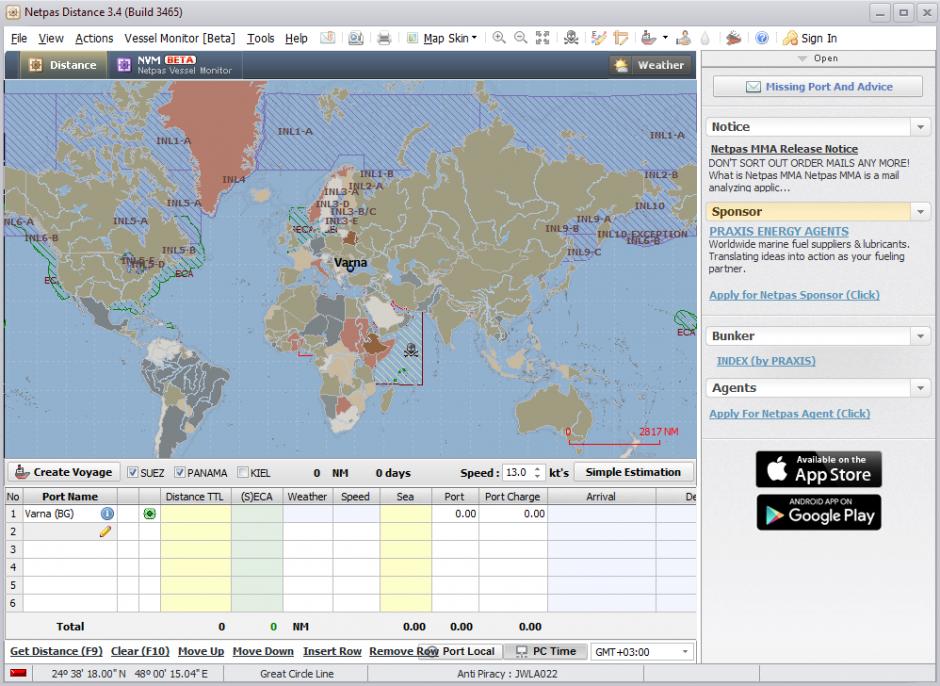940x686 pixels.
Task: Toggle the SUEZ checkbox
Action: click(x=133, y=473)
